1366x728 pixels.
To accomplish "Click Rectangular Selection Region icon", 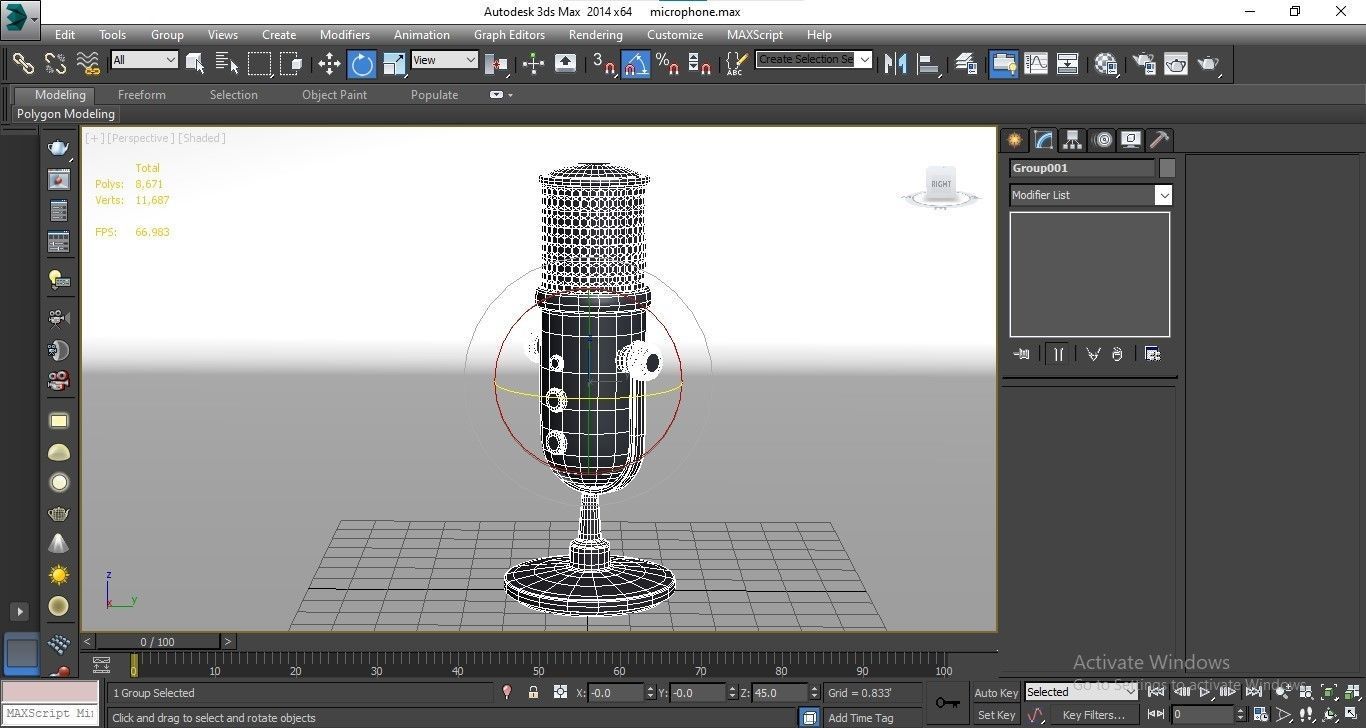I will (x=260, y=64).
